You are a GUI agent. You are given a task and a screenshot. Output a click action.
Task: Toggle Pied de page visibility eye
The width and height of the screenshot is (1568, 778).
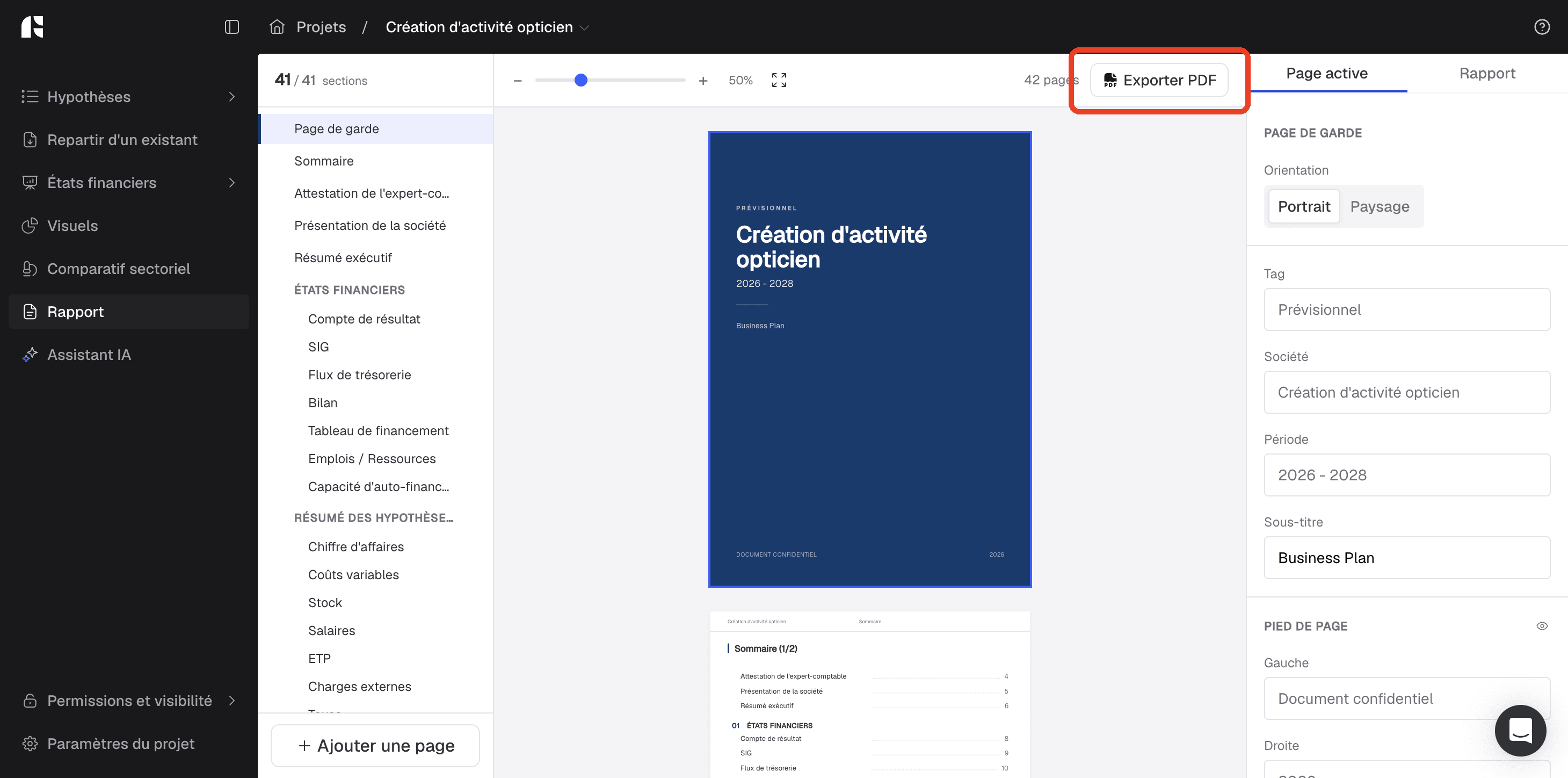[1541, 626]
